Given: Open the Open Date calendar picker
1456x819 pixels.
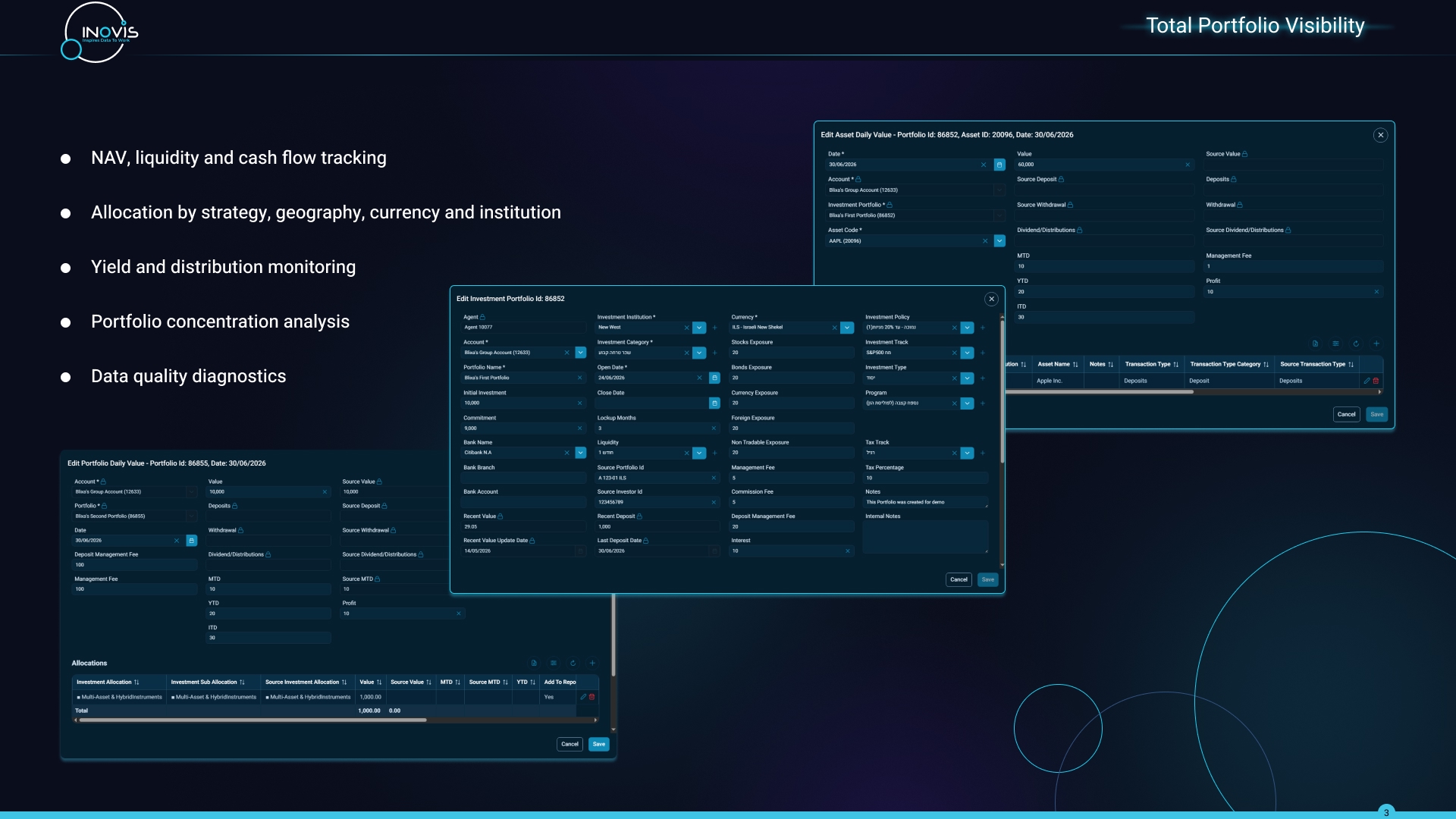Looking at the screenshot, I should (714, 378).
